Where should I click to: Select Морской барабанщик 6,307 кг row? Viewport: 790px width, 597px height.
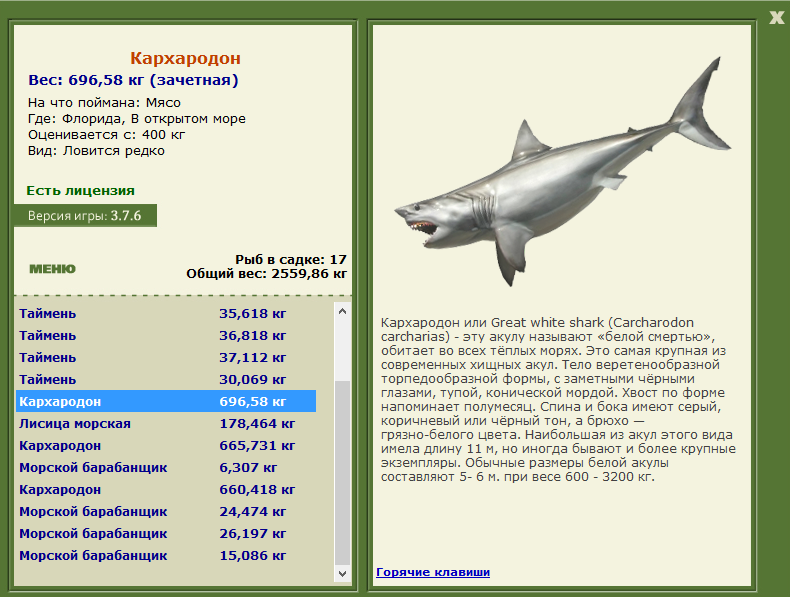(x=166, y=468)
